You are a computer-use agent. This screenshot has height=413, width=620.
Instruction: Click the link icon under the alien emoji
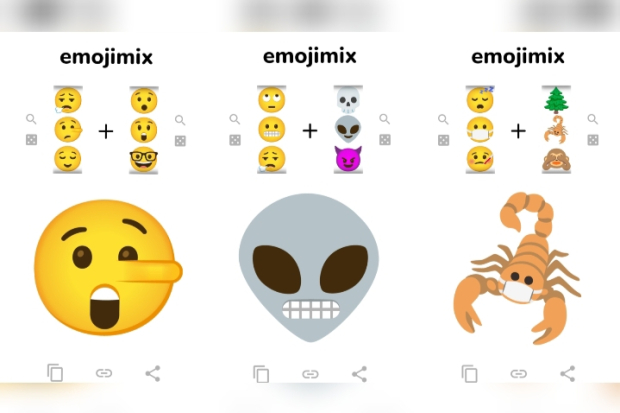coord(310,374)
